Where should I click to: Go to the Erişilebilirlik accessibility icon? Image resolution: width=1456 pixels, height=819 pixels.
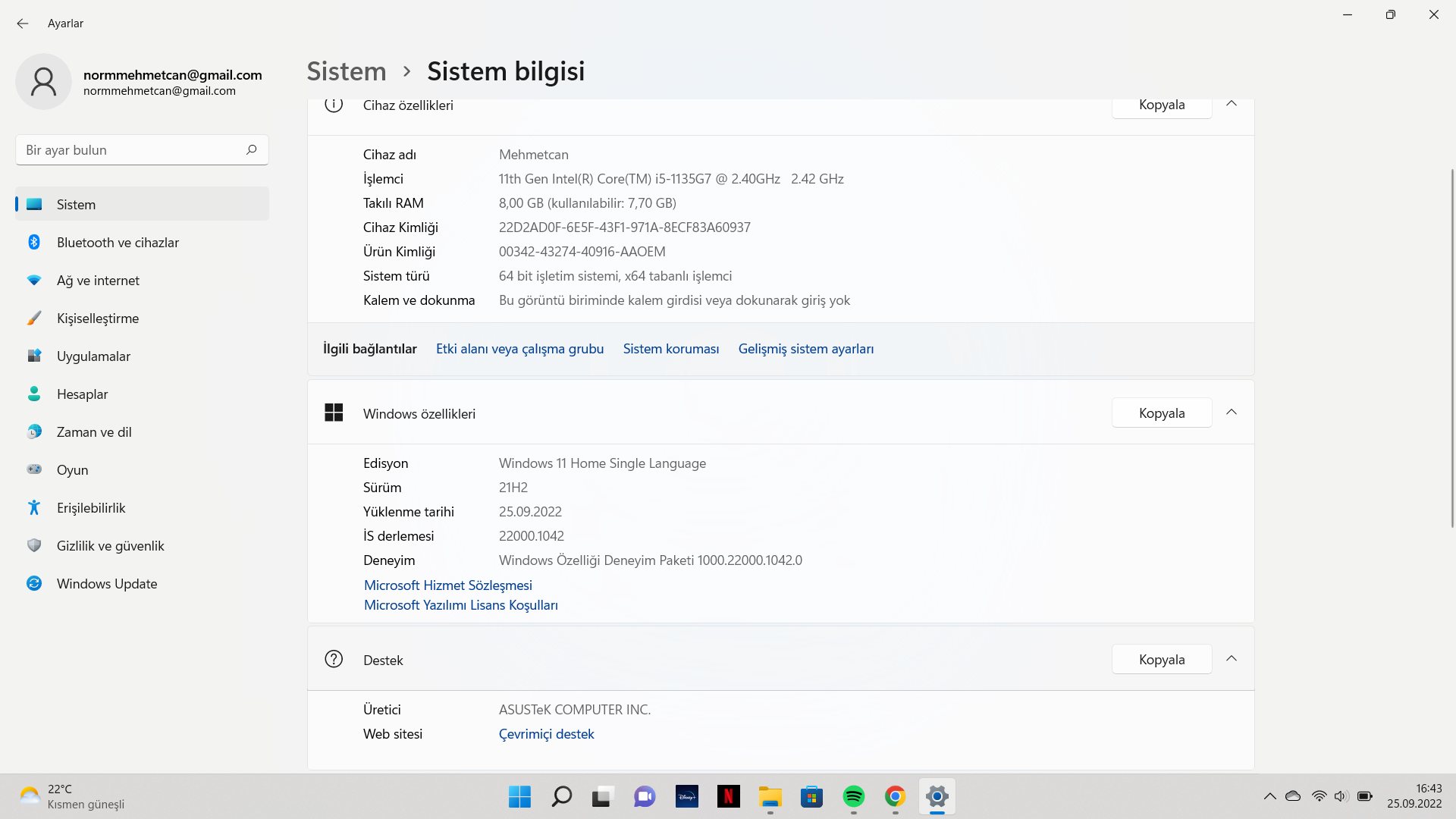coord(34,508)
